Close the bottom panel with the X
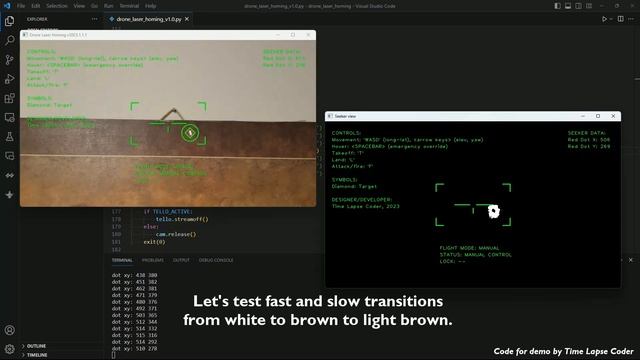Screen dimensions: 640x360 [x=631, y=260]
